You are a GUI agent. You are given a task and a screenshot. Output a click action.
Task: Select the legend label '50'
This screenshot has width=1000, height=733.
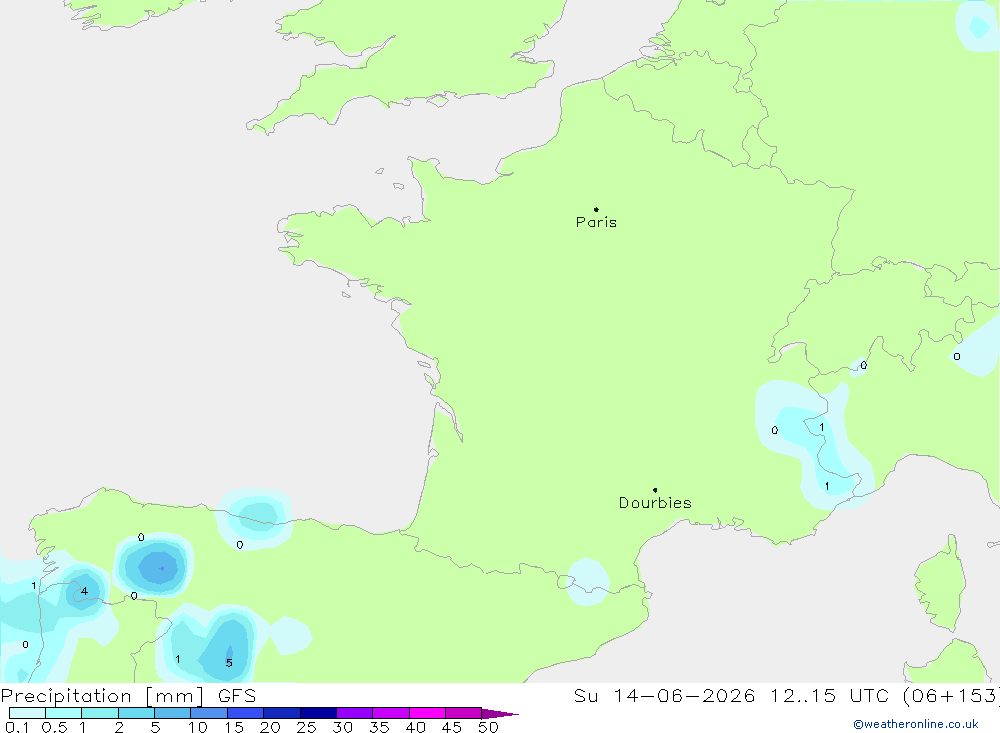[489, 727]
